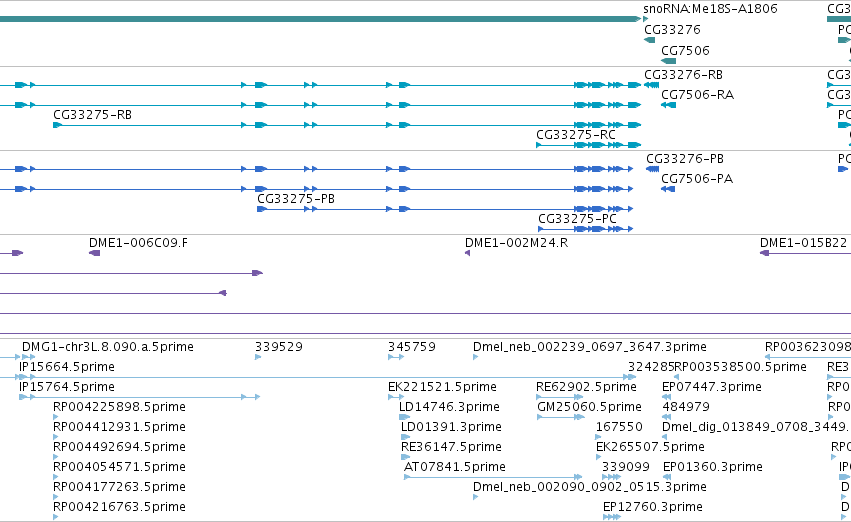Select the 324285RP003538500.5prime label

point(717,367)
